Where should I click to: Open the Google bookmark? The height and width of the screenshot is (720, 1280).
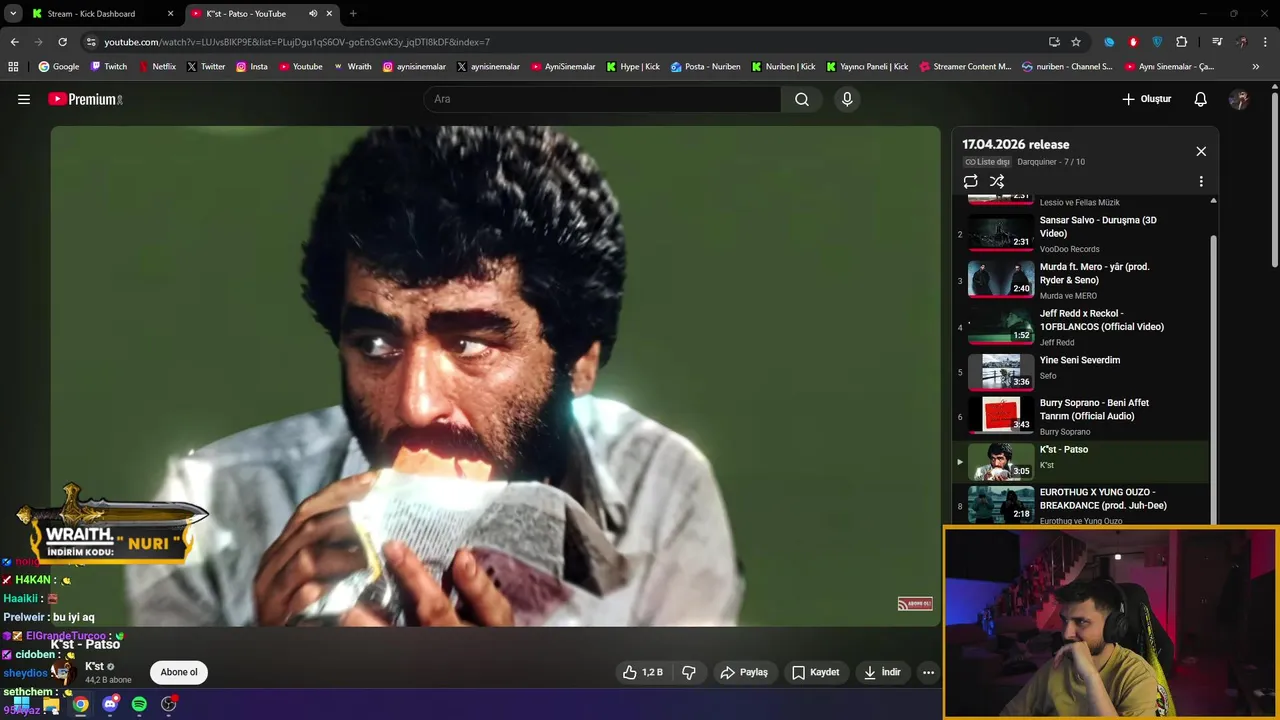(59, 67)
